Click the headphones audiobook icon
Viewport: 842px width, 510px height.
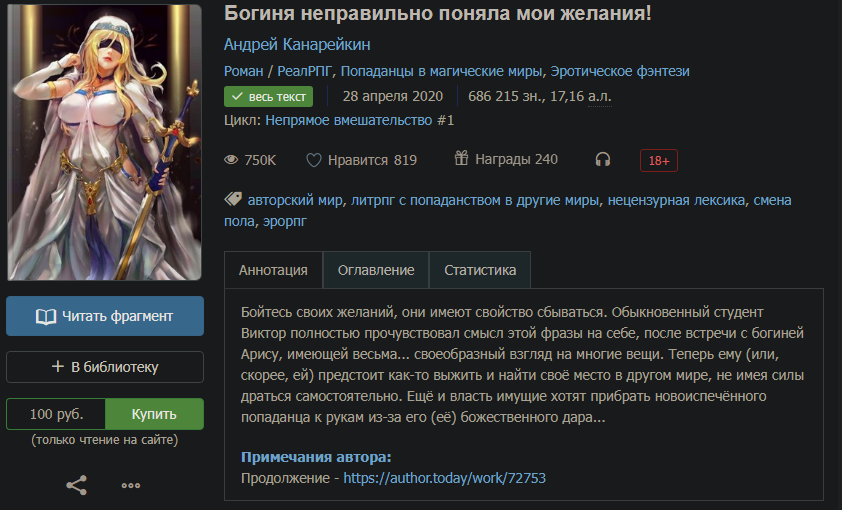603,159
